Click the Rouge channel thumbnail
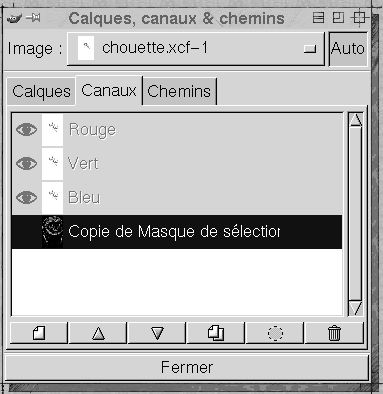The width and height of the screenshot is (383, 394). tap(52, 129)
